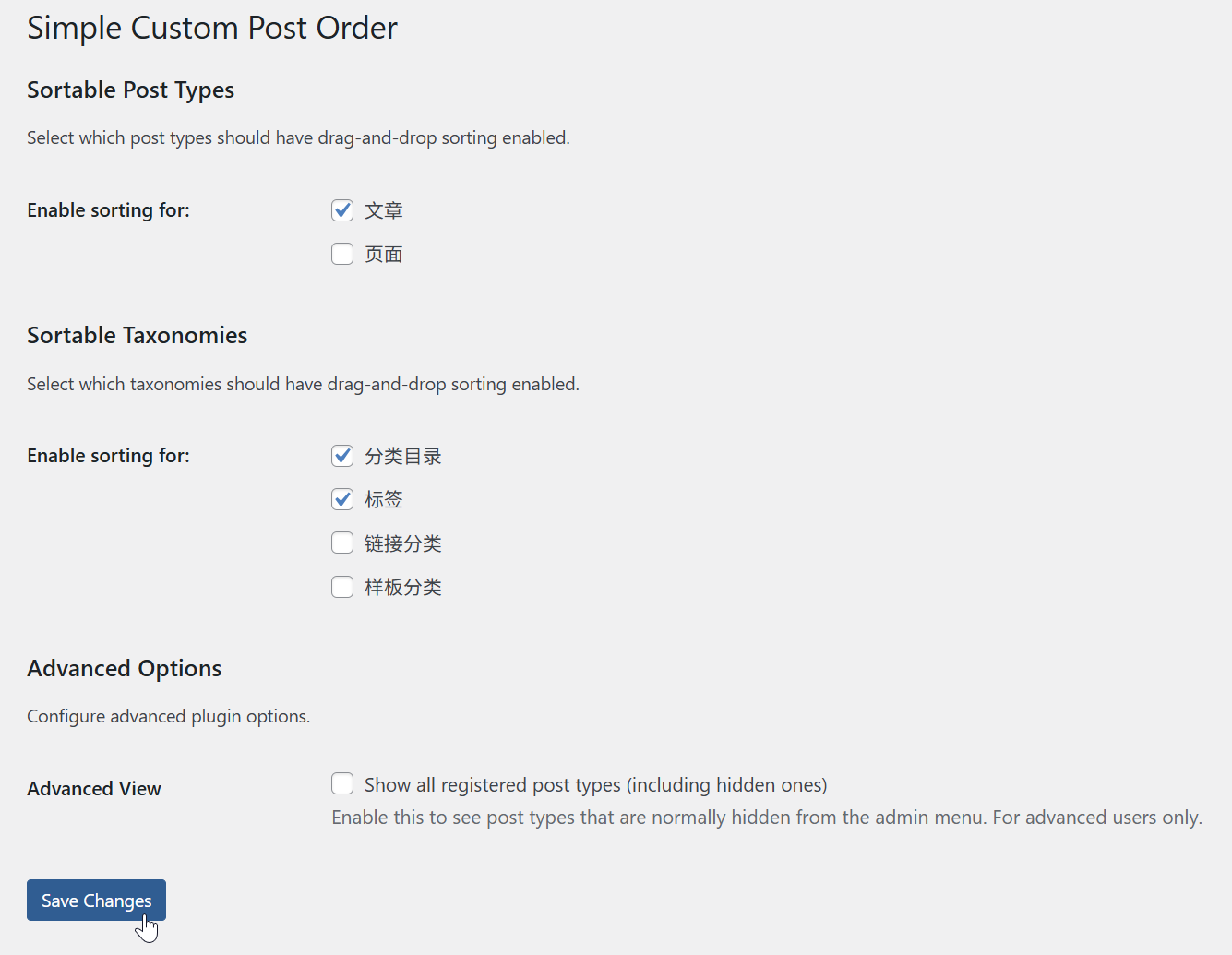
Task: Click the Advanced Options heading
Action: (x=124, y=669)
